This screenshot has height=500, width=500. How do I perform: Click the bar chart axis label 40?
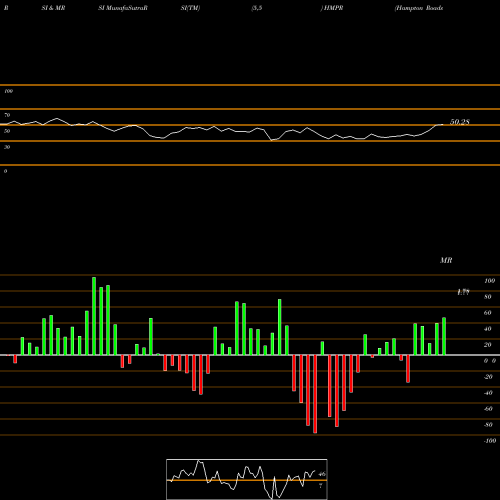pyautogui.click(x=488, y=329)
